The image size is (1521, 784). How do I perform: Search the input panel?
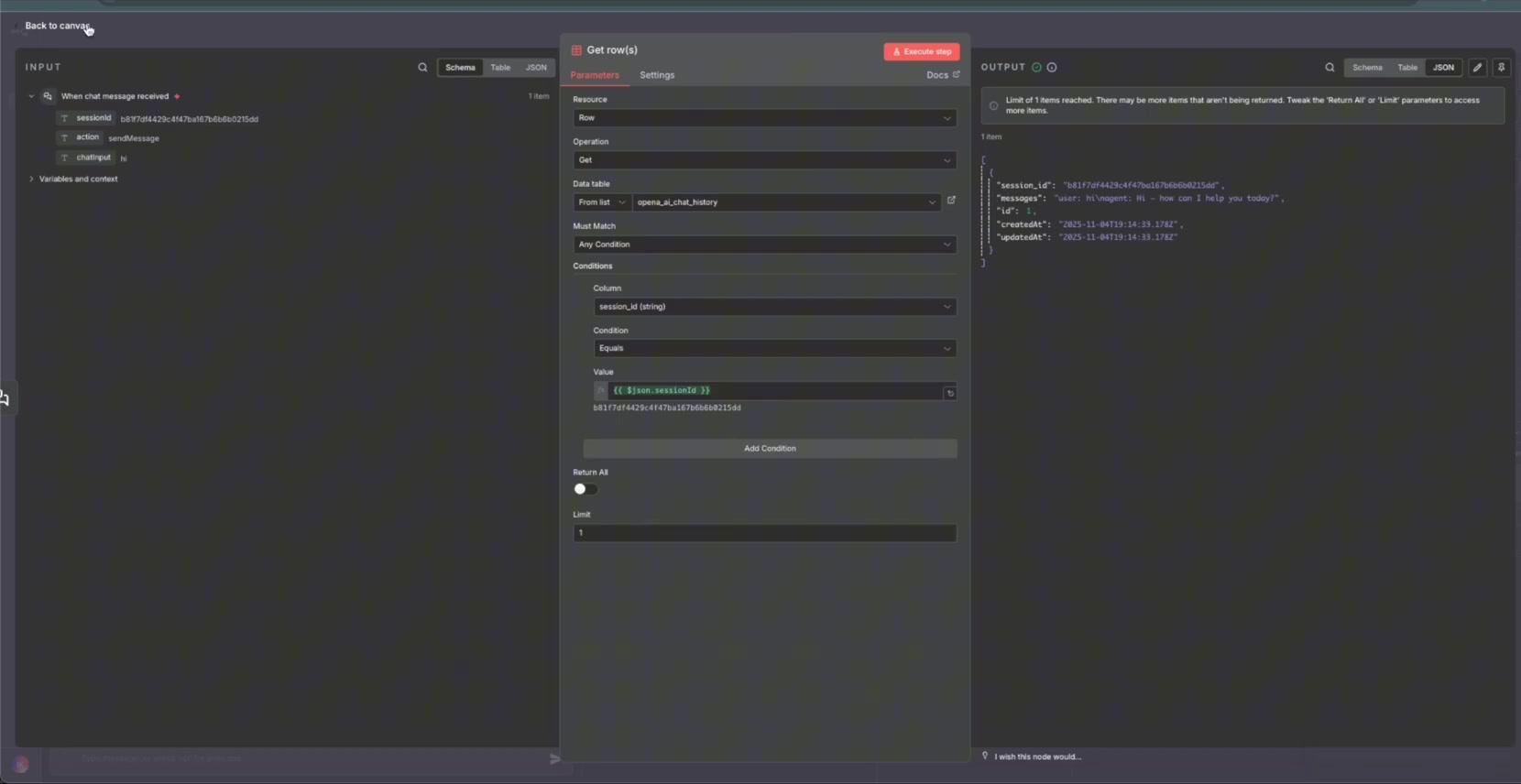[422, 68]
